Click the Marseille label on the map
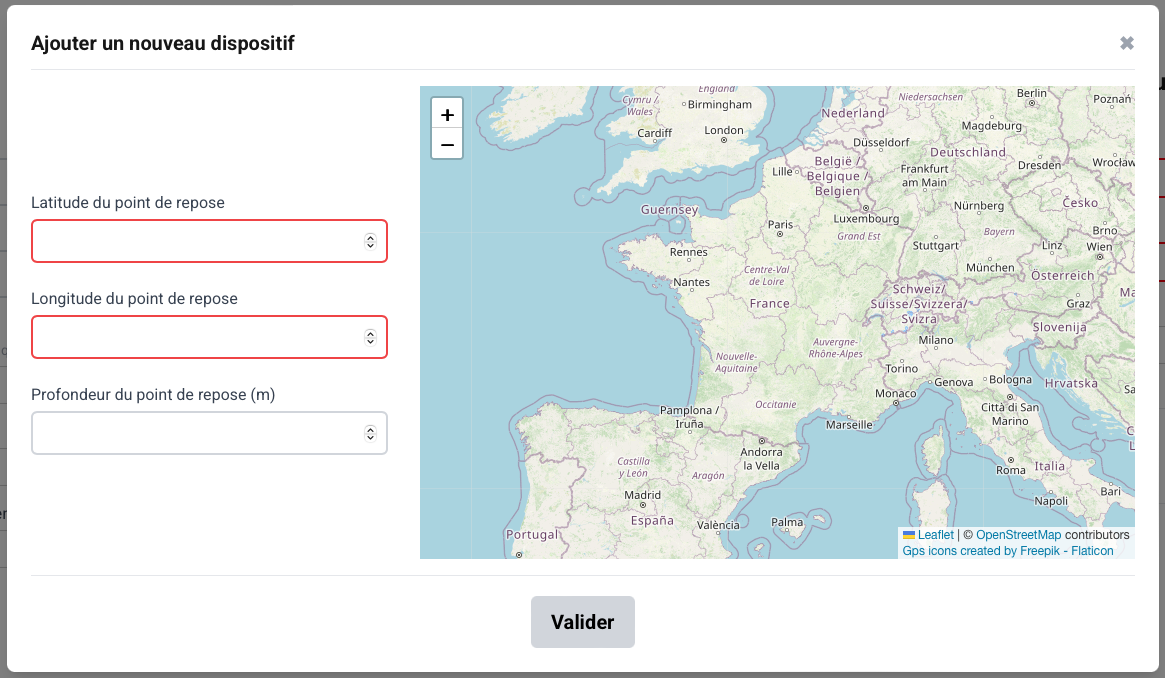 849,425
